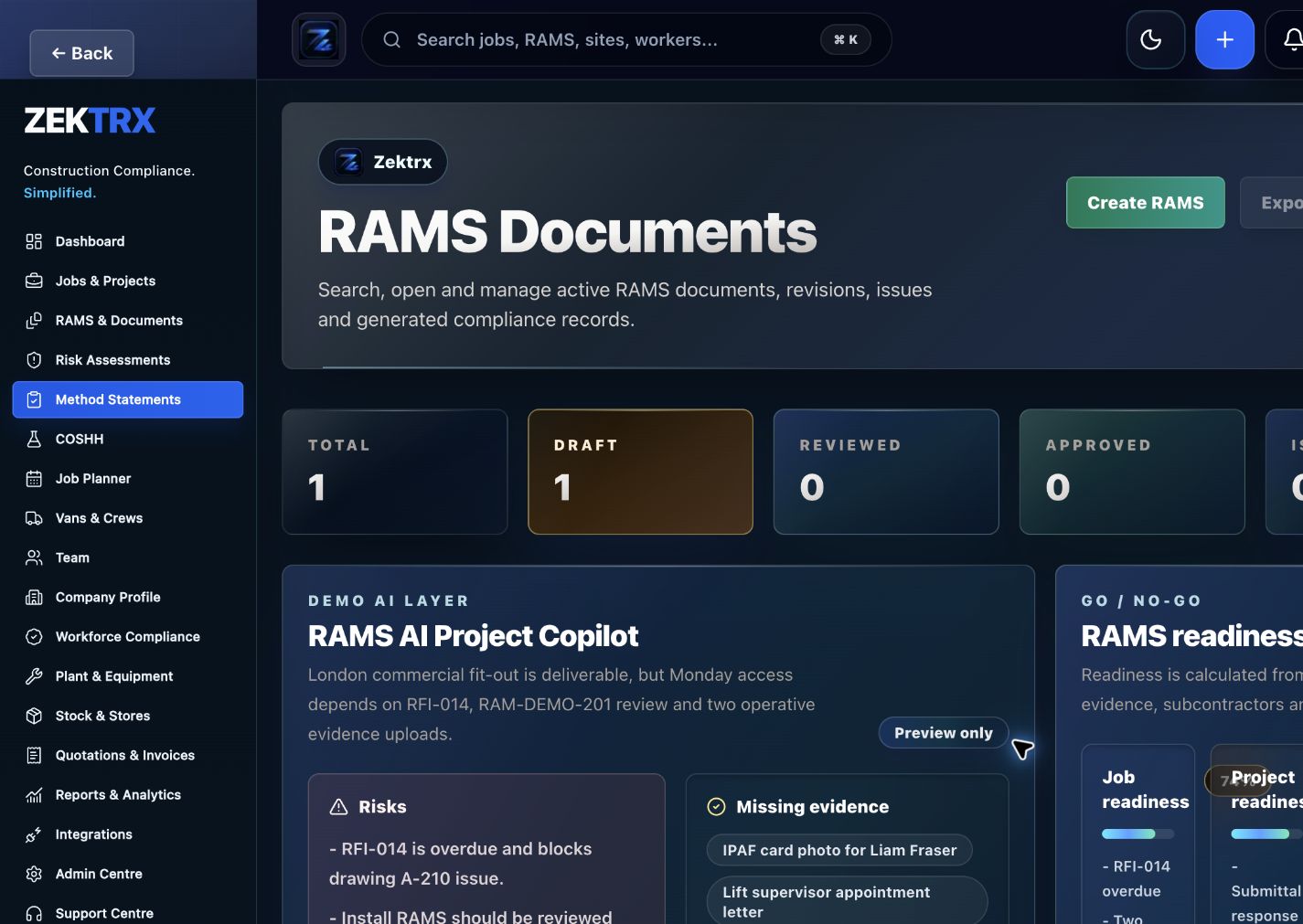Click the search jobs, RAMS, sites field
Viewport: 1303px width, 924px height.
626,39
